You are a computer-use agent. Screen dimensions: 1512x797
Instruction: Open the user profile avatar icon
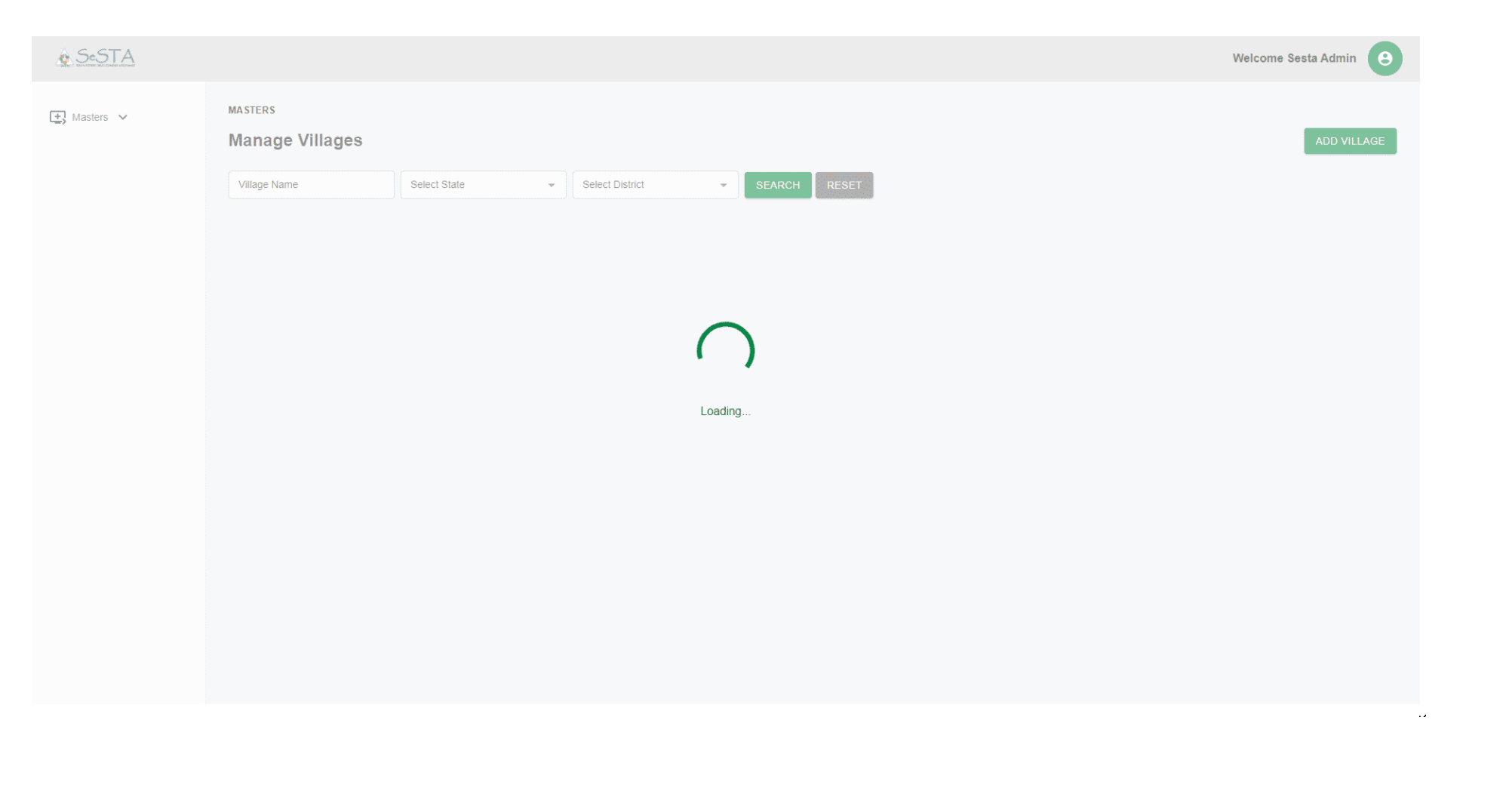click(1384, 58)
